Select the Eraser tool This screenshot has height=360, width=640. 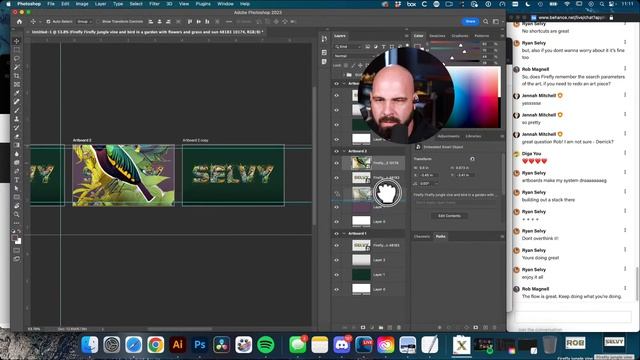tap(17, 136)
